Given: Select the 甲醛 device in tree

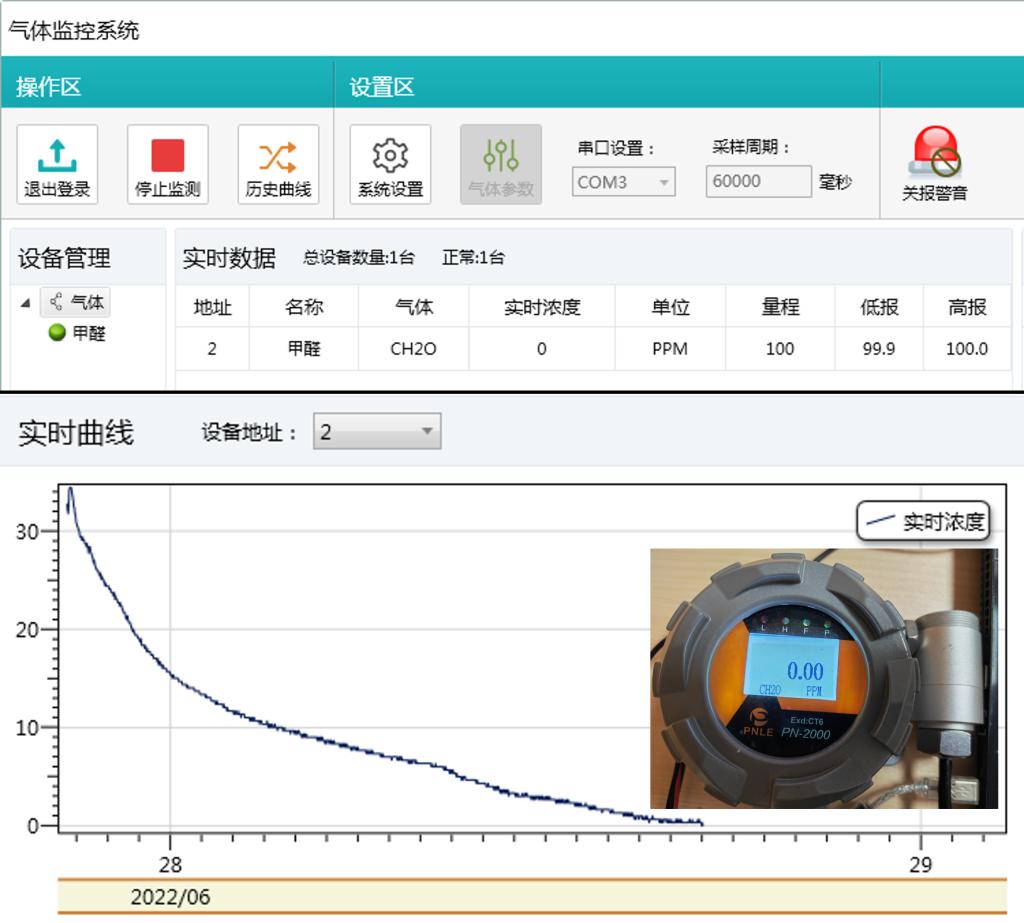Looking at the screenshot, I should pos(89,334).
